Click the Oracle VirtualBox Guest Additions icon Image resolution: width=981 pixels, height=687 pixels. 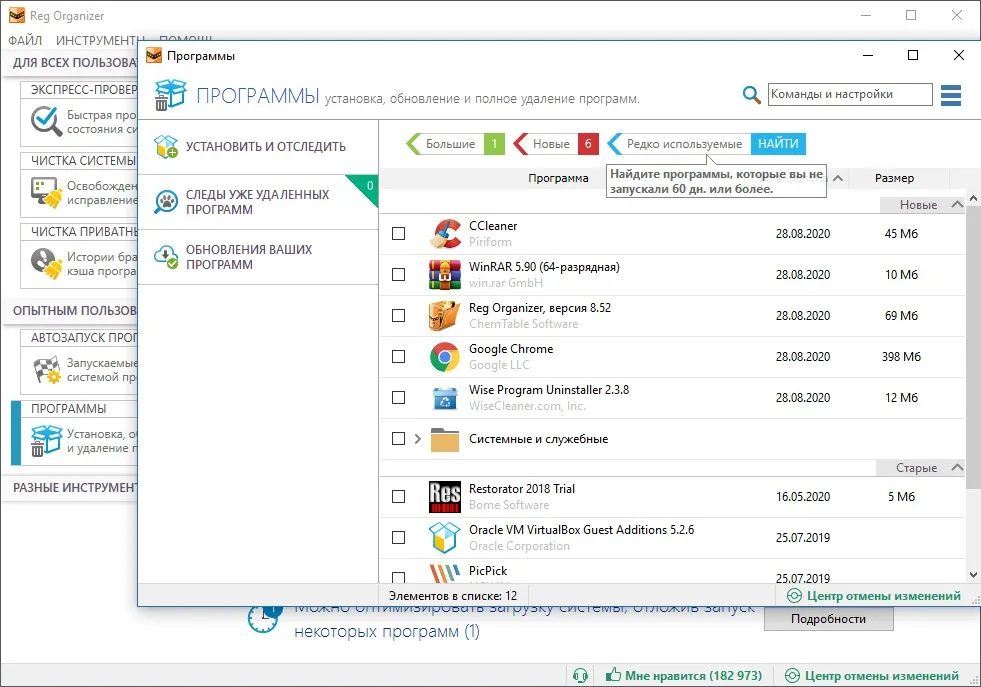pos(445,537)
